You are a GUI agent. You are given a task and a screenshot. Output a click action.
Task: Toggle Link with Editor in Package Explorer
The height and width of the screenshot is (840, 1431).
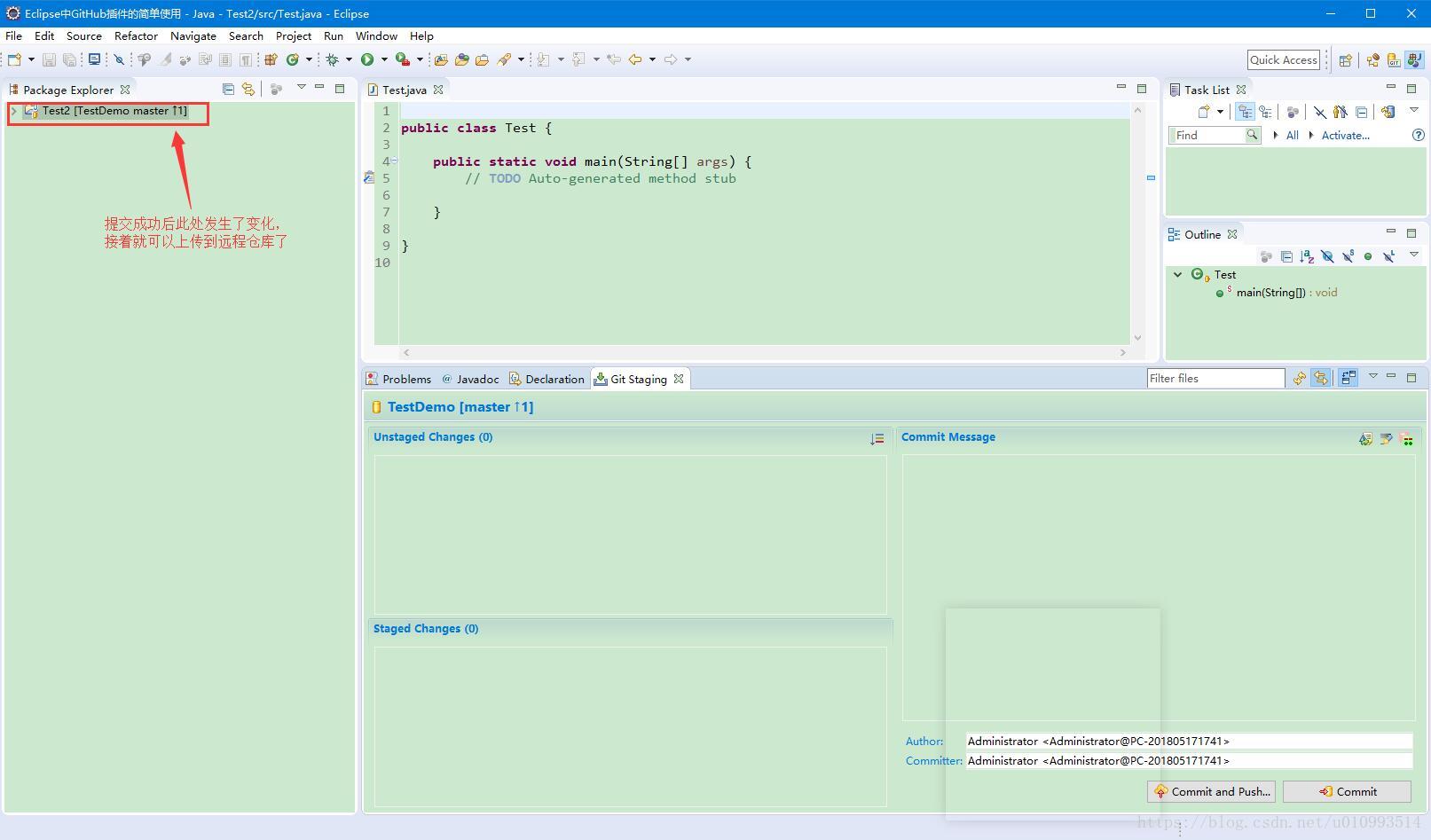coord(248,89)
